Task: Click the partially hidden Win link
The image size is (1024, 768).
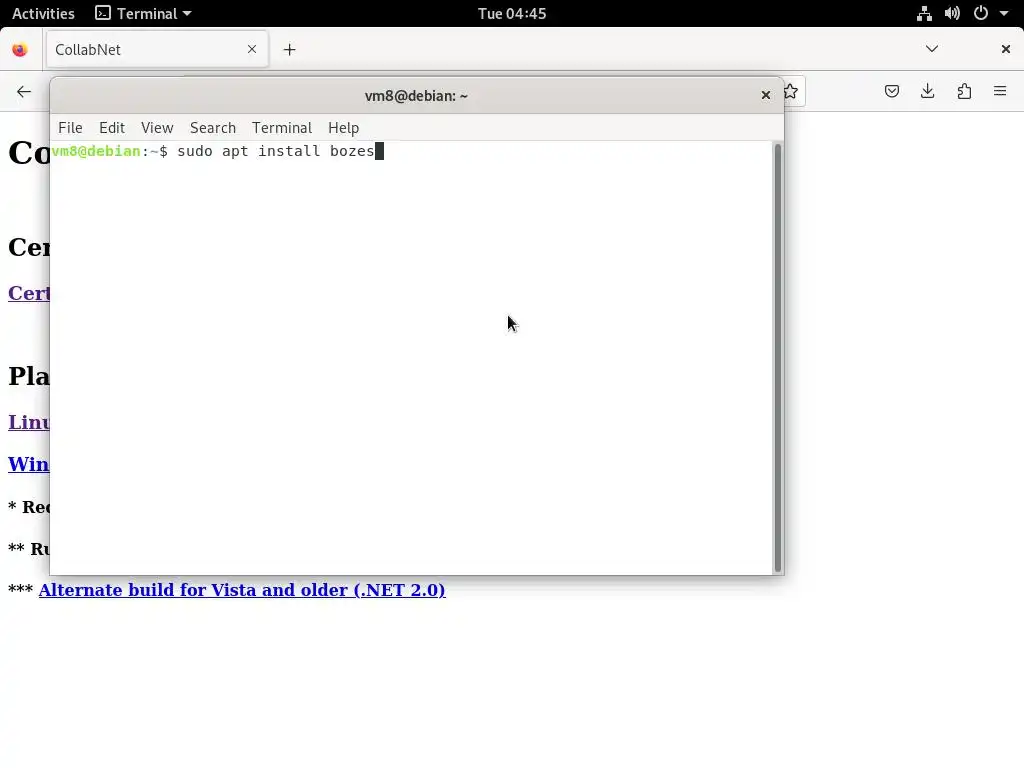Action: (x=29, y=464)
